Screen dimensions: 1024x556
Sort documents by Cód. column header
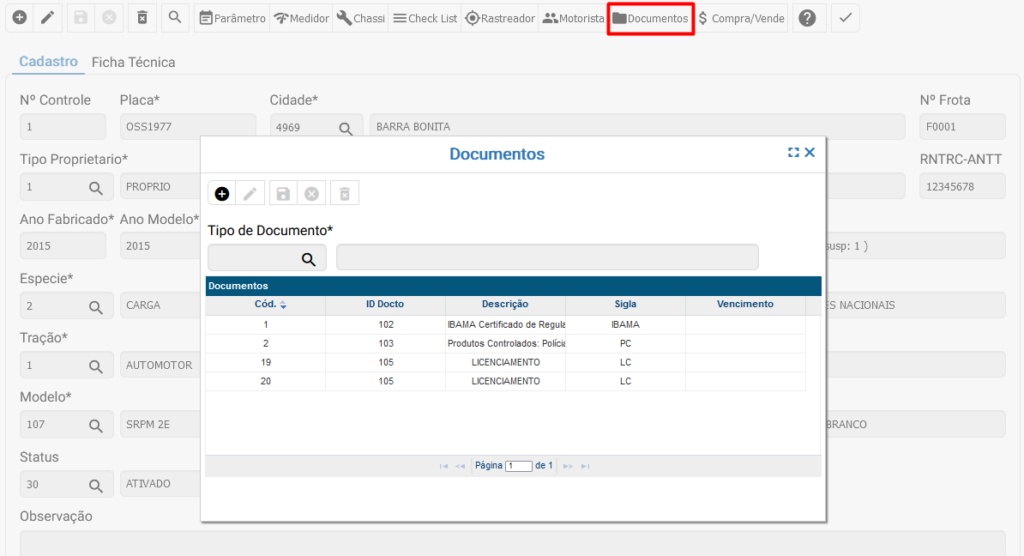click(x=266, y=304)
